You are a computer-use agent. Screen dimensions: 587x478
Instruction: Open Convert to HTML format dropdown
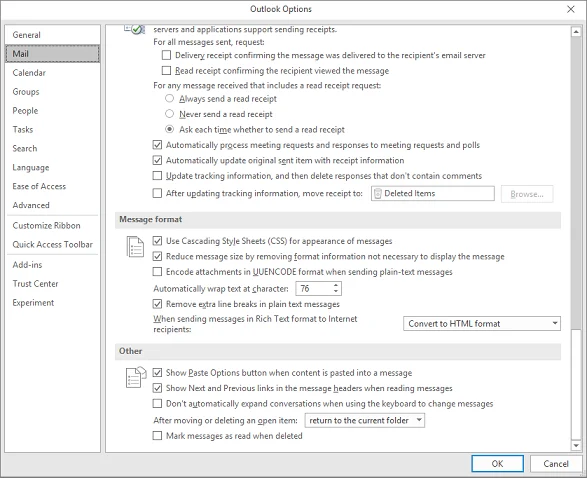pos(482,323)
